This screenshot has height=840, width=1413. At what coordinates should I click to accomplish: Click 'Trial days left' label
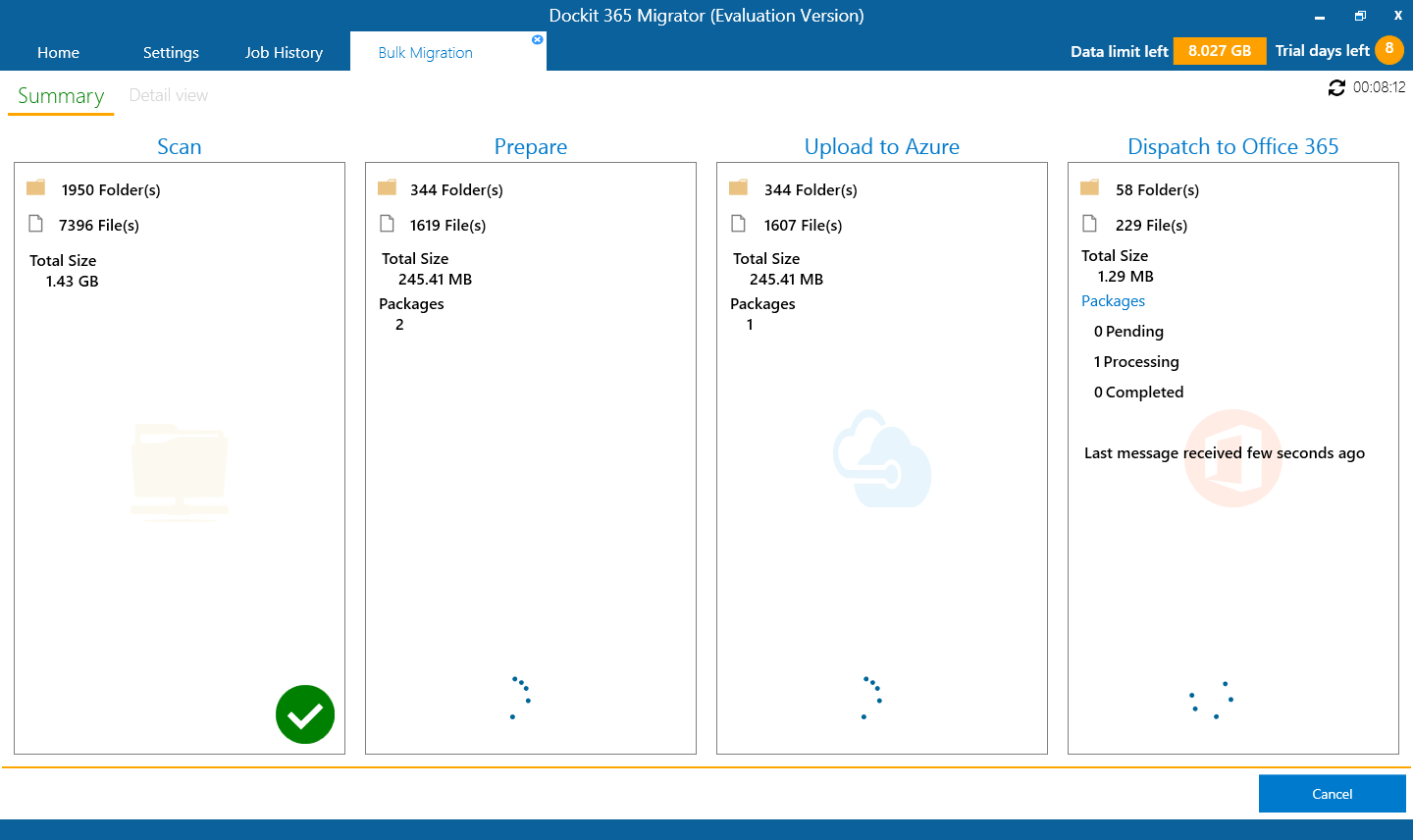[x=1322, y=51]
